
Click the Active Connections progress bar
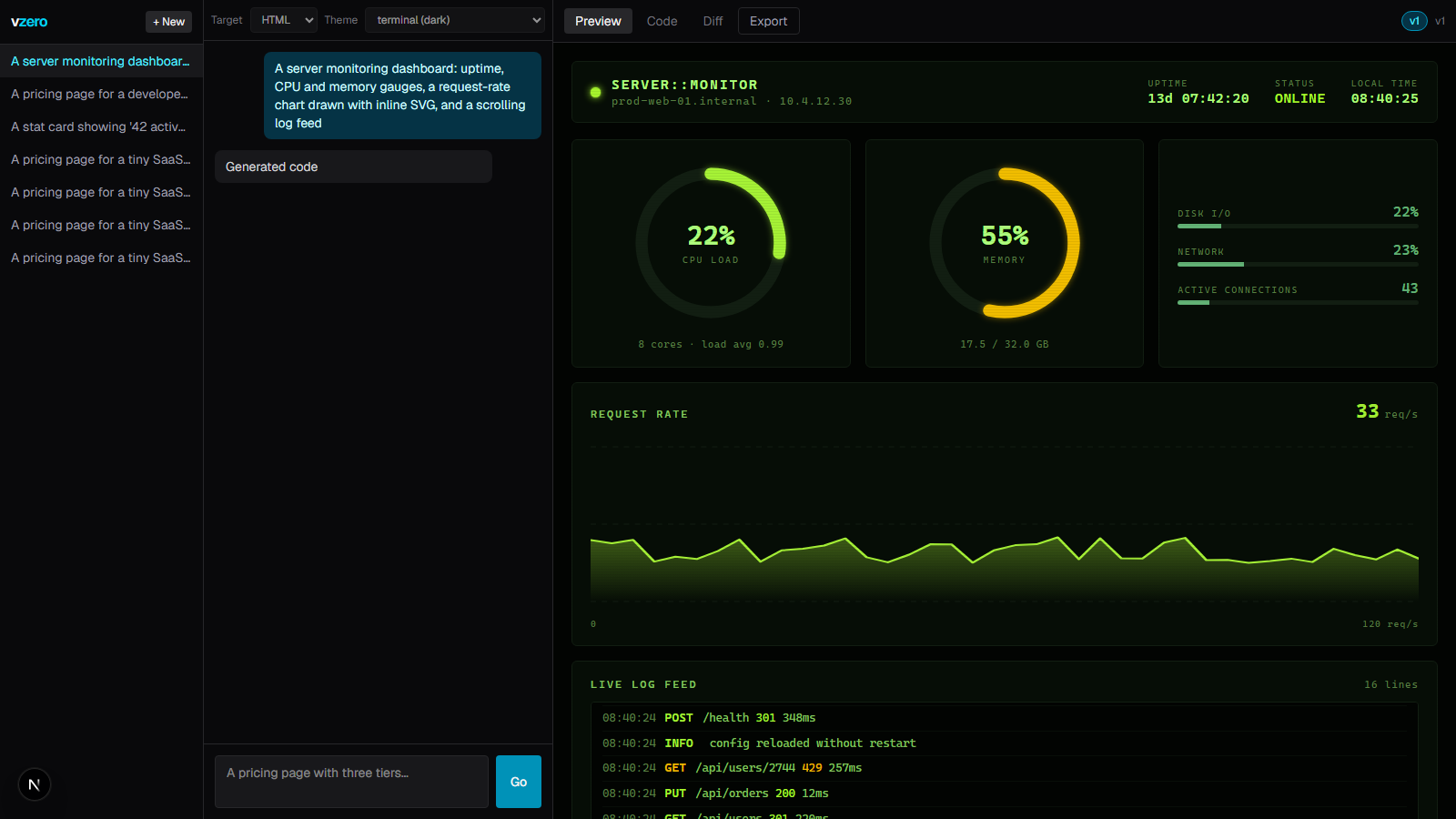click(1298, 302)
